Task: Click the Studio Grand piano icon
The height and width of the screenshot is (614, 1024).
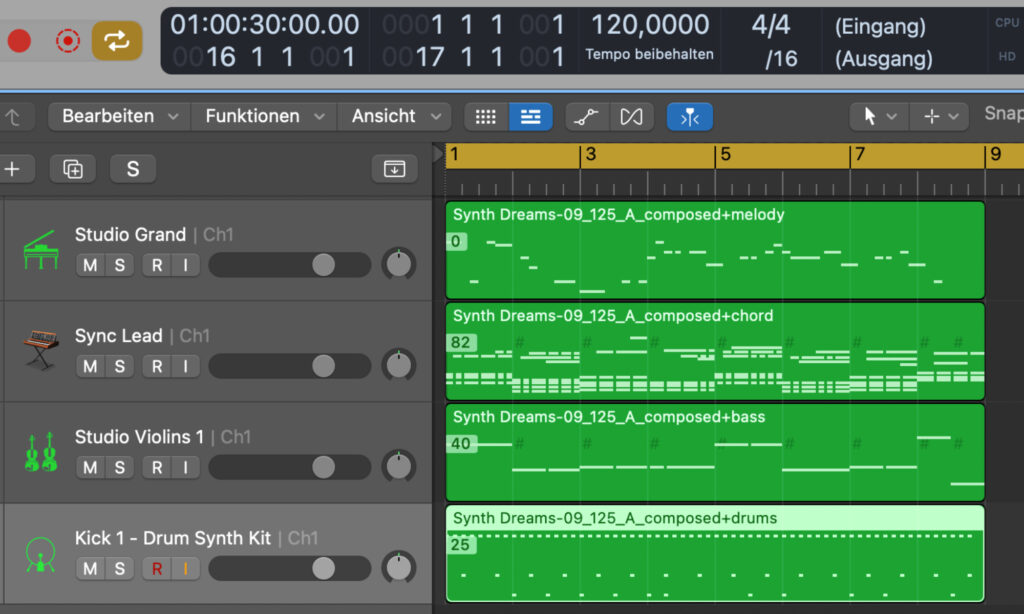Action: click(x=40, y=250)
